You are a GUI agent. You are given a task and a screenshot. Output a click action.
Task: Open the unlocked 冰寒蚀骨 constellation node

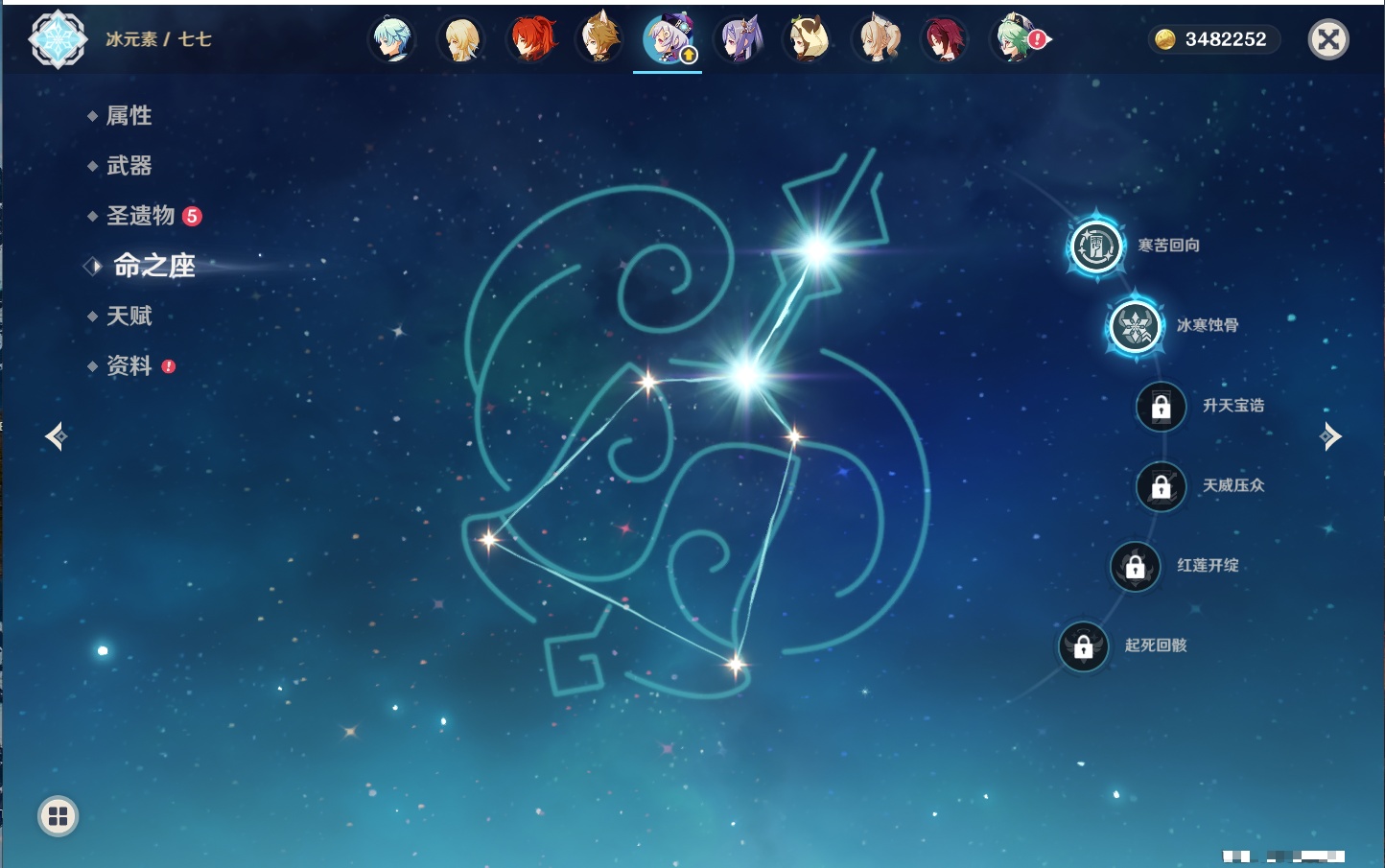click(x=1136, y=326)
